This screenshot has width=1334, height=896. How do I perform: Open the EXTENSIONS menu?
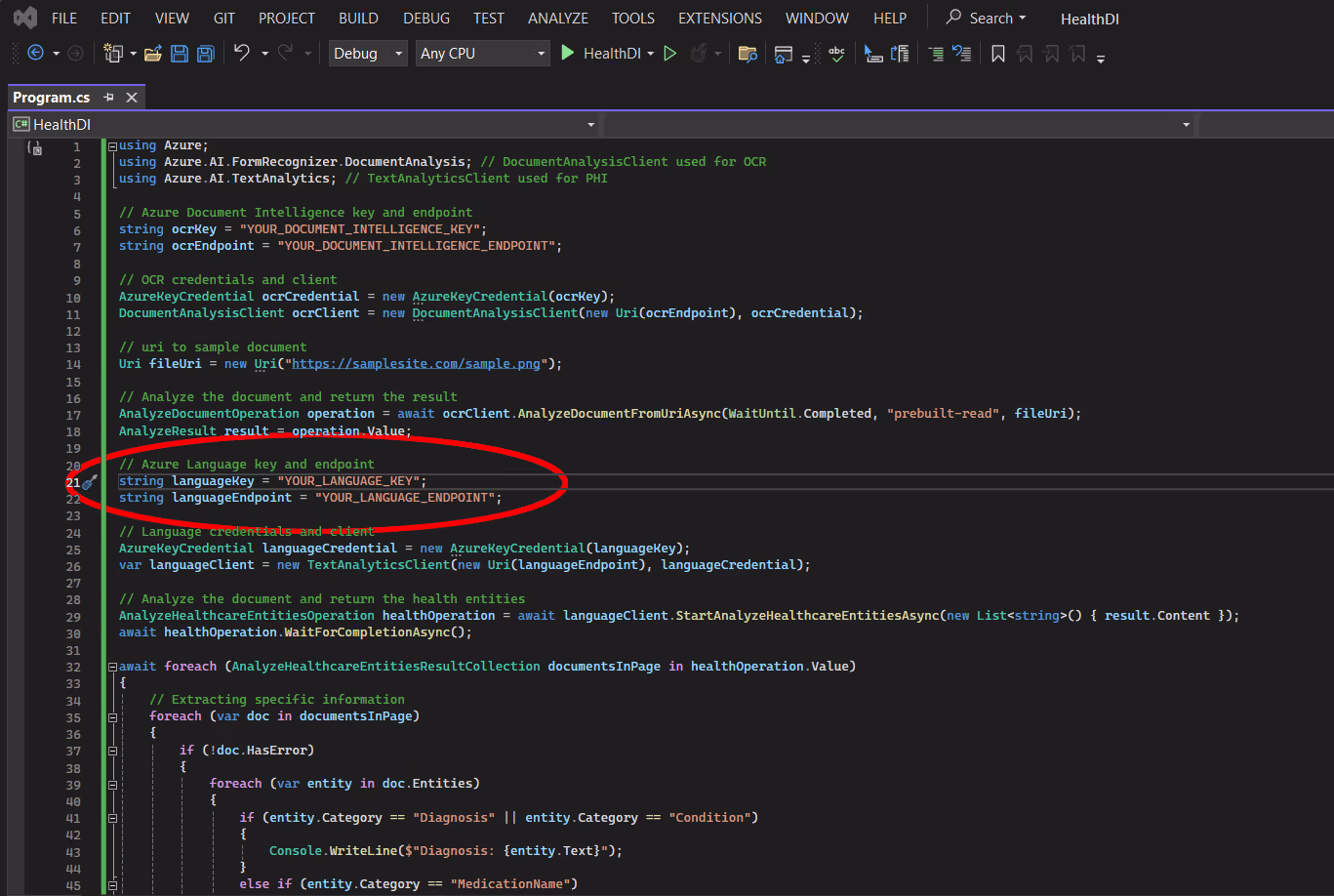pos(720,18)
